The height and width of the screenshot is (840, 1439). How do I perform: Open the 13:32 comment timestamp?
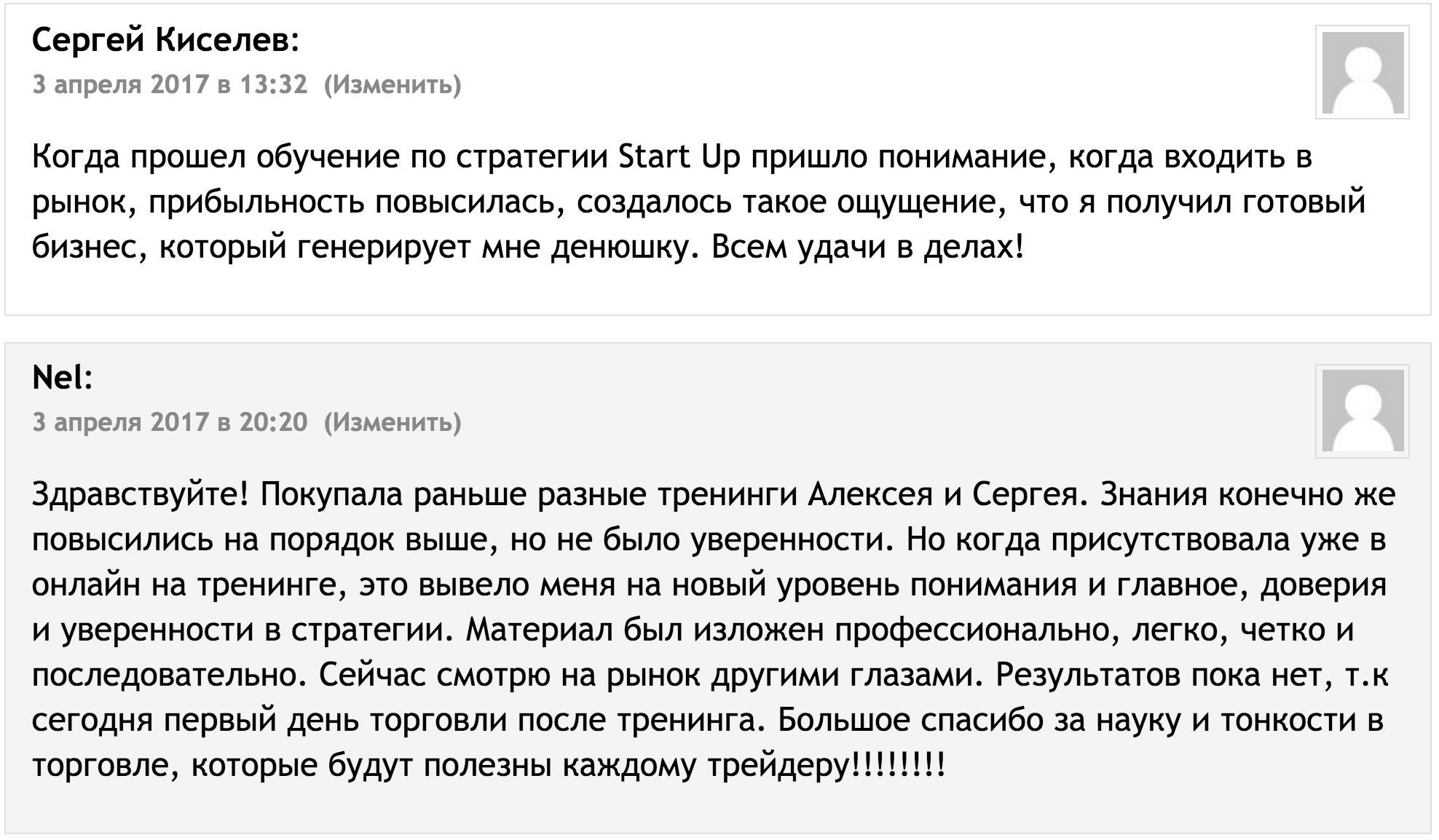(170, 85)
